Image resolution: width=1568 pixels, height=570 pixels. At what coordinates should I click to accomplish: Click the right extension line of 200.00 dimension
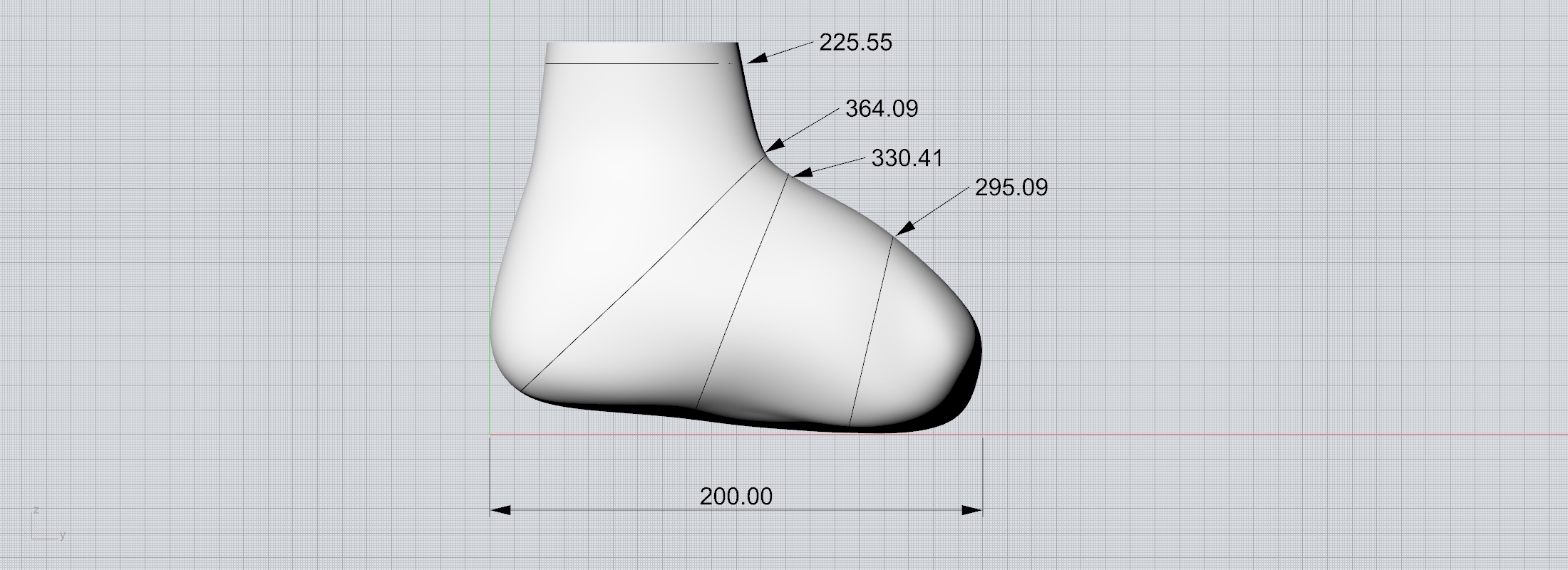tap(983, 470)
